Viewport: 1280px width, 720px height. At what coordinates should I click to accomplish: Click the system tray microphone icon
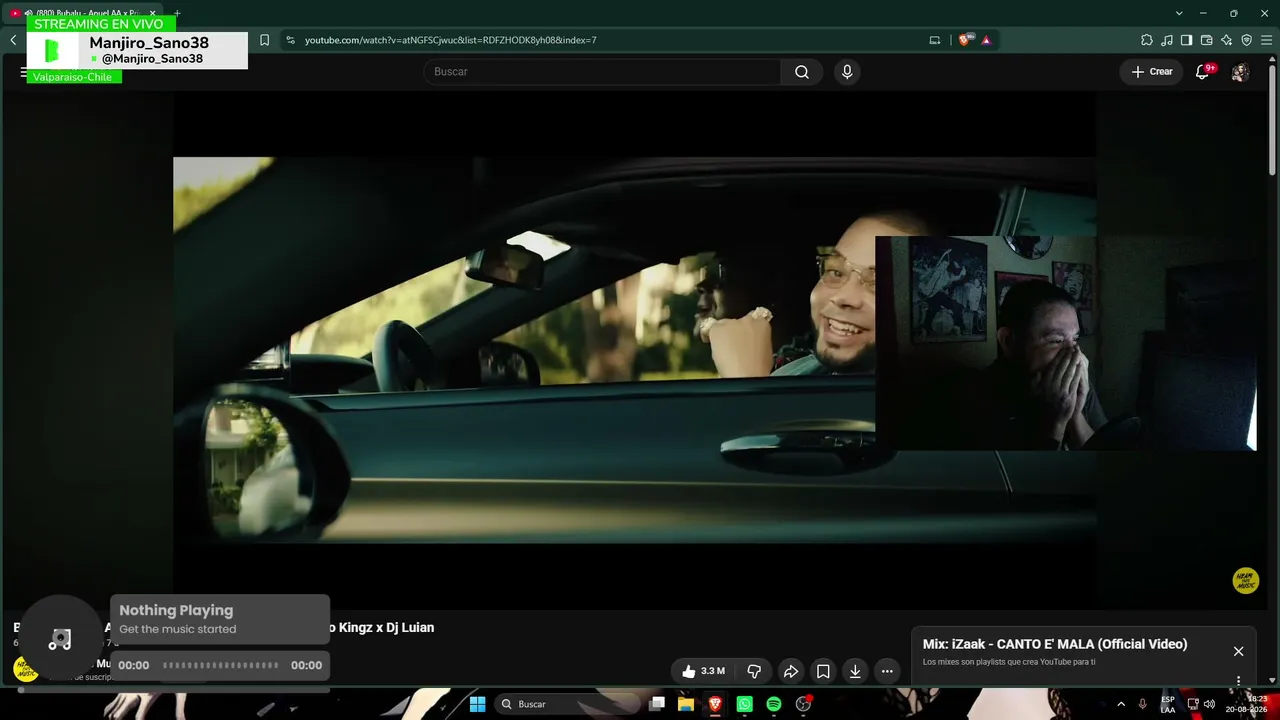1142,704
